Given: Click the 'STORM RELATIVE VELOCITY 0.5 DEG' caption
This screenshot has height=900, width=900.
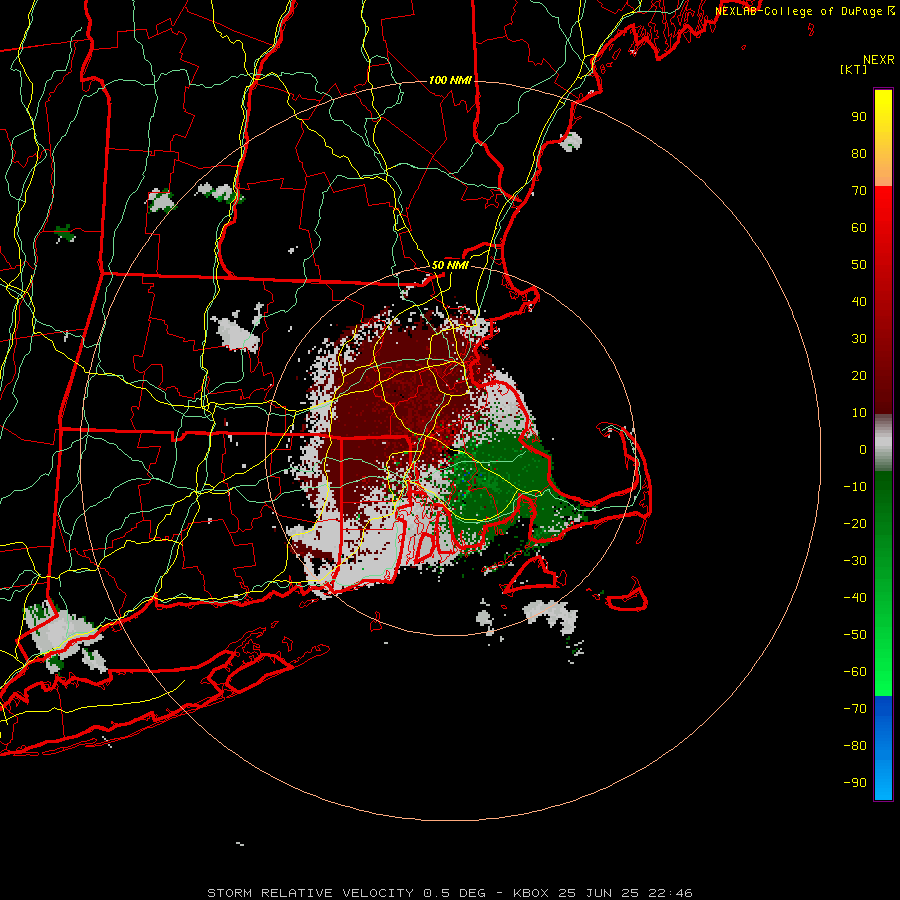Looking at the screenshot, I should 346,893.
